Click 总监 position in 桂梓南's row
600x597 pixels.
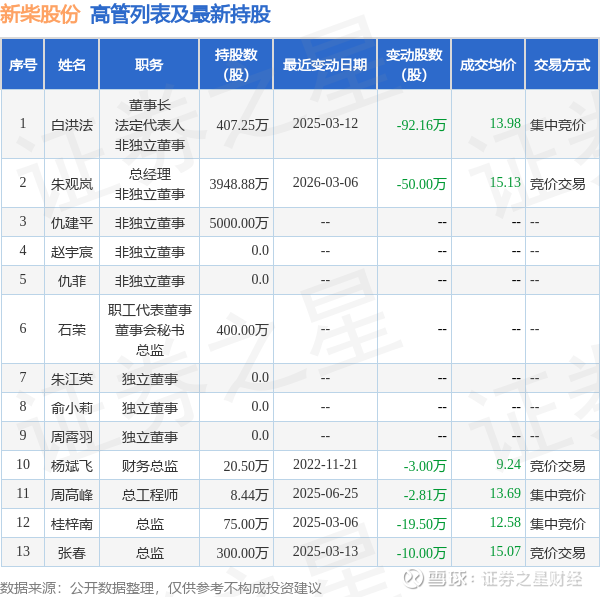pos(150,524)
